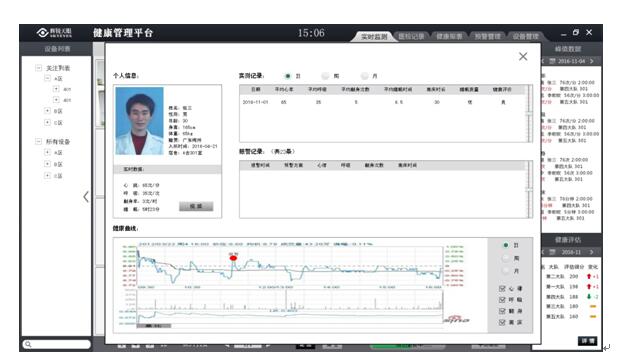Click the 设备列表 sidebar header

point(57,49)
